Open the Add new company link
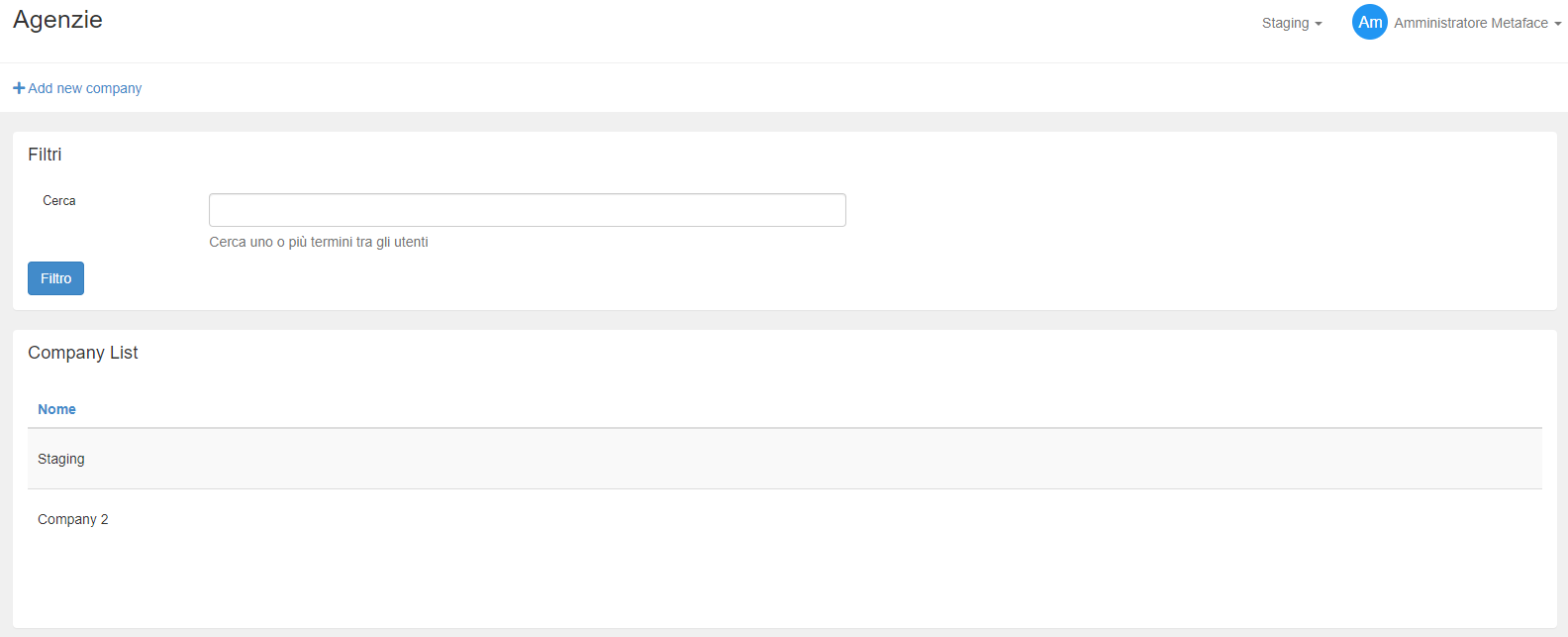Image resolution: width=1568 pixels, height=637 pixels. (85, 88)
